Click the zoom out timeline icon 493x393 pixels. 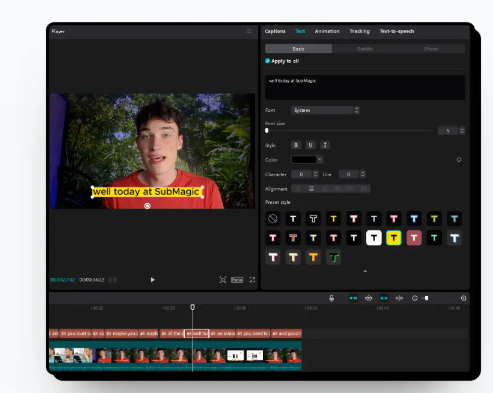415,298
